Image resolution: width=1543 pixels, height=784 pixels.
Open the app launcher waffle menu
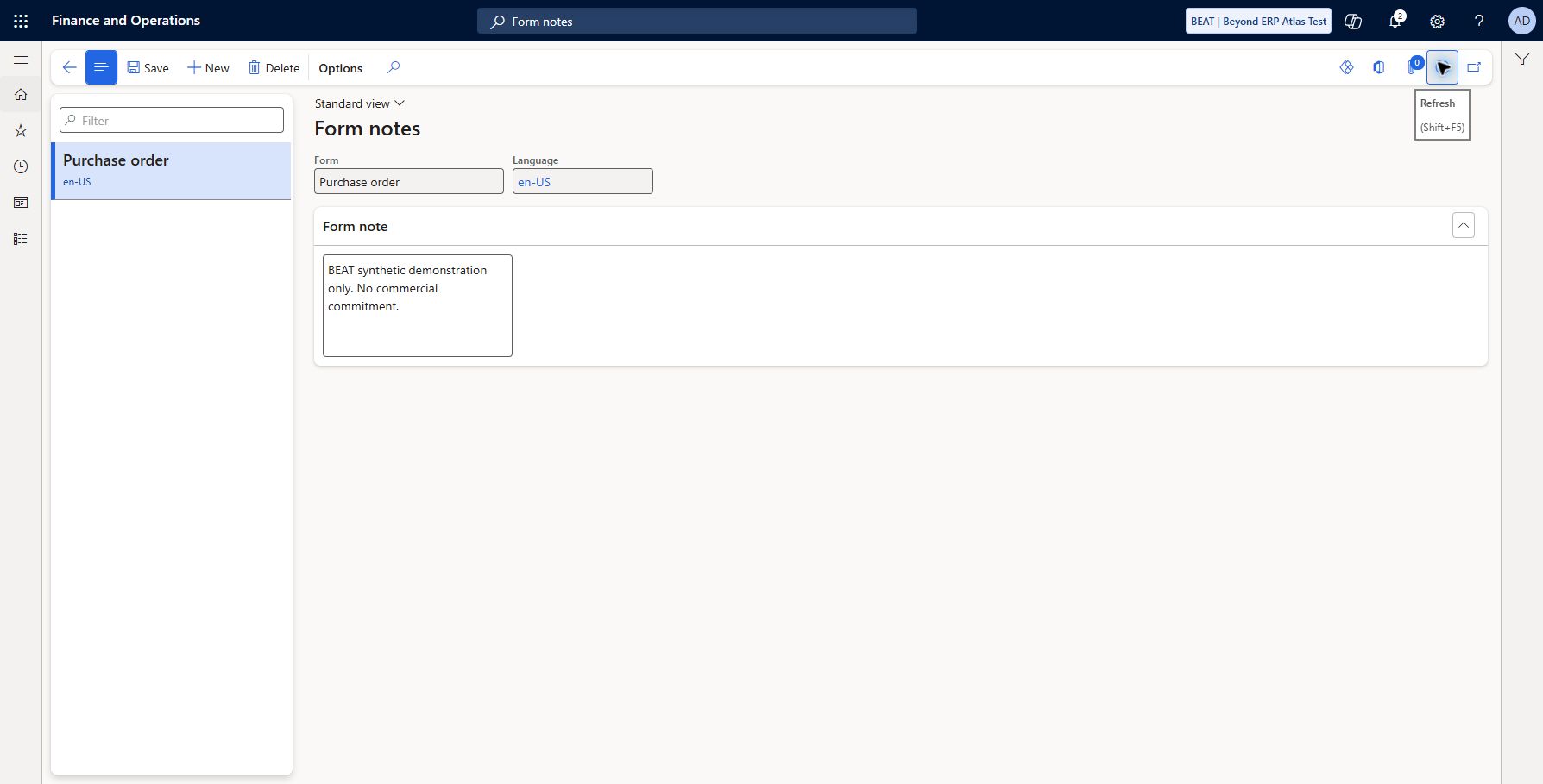(x=21, y=21)
